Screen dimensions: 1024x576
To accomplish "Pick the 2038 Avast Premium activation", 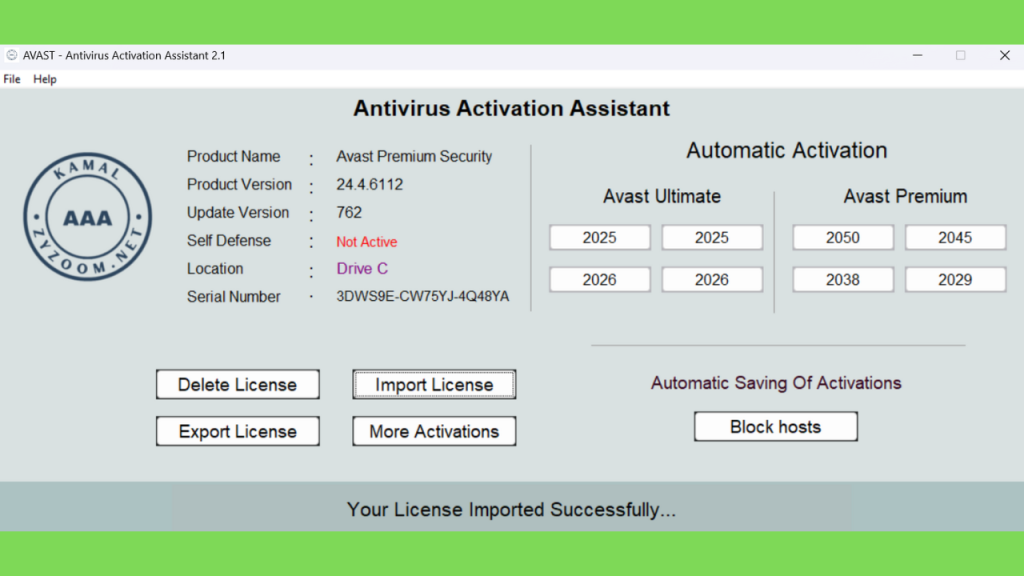I will click(843, 280).
